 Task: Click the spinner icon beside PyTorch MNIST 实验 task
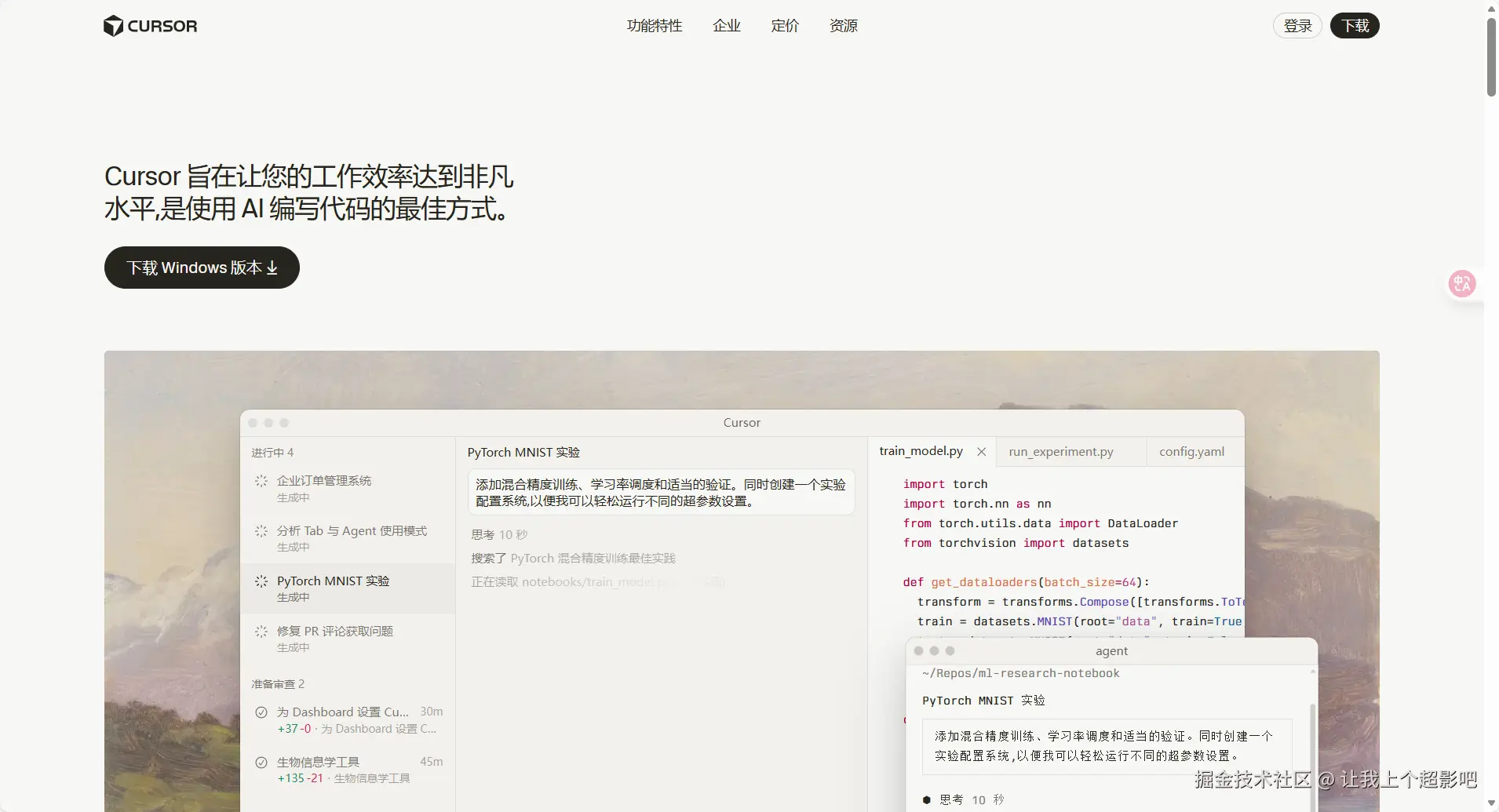click(x=261, y=581)
